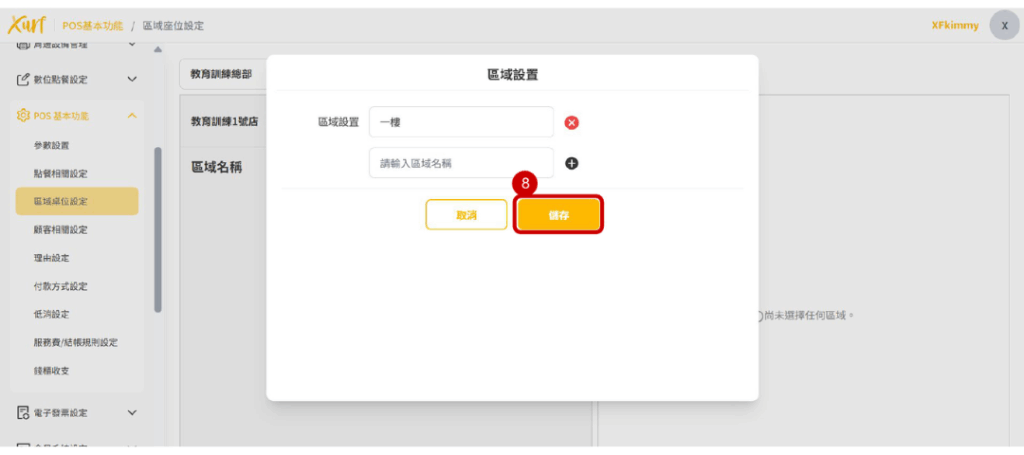Click the 請輸入區域名稱 input field

pos(460,163)
